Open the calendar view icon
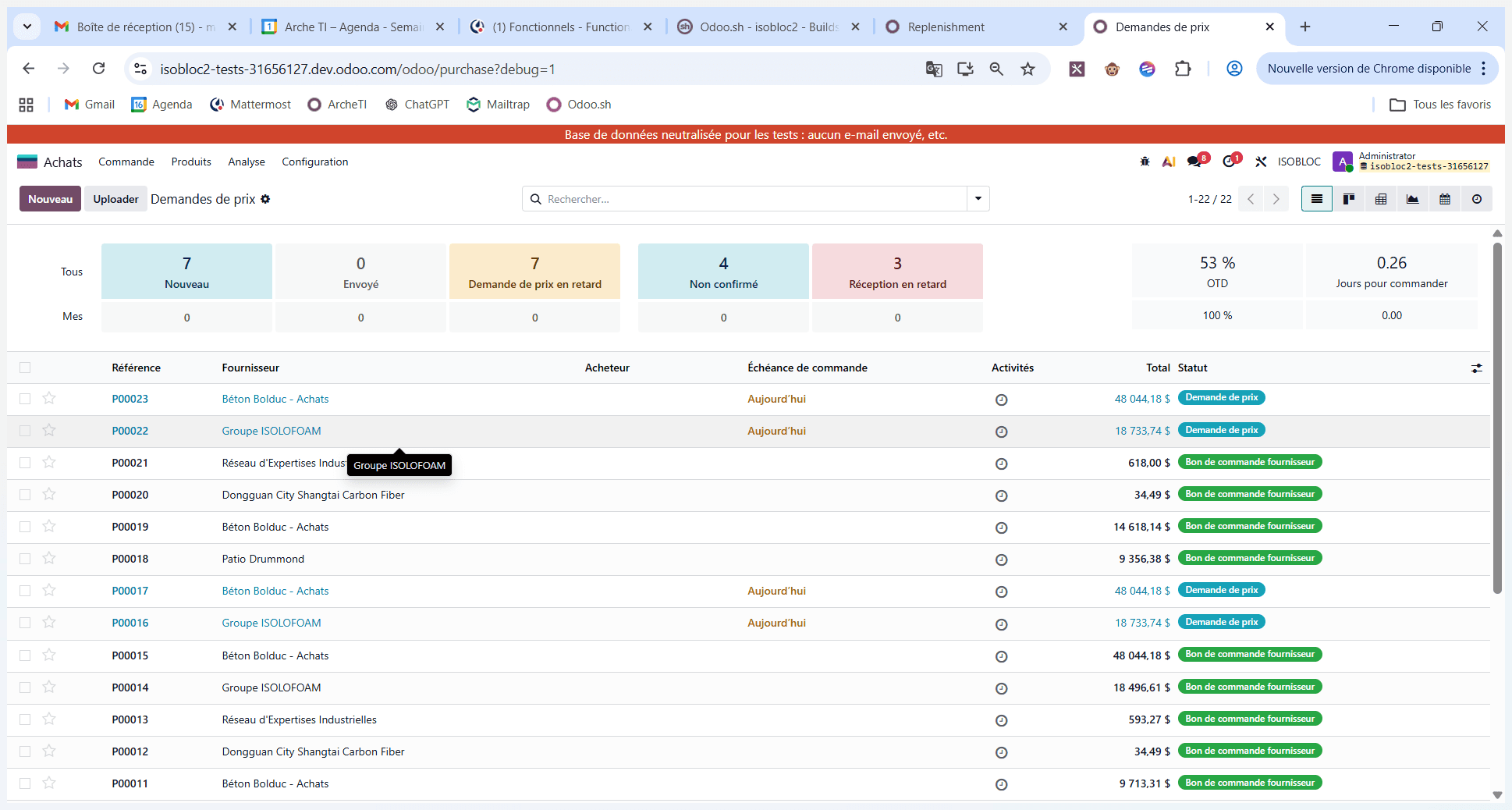This screenshot has width=1512, height=810. coord(1444,199)
